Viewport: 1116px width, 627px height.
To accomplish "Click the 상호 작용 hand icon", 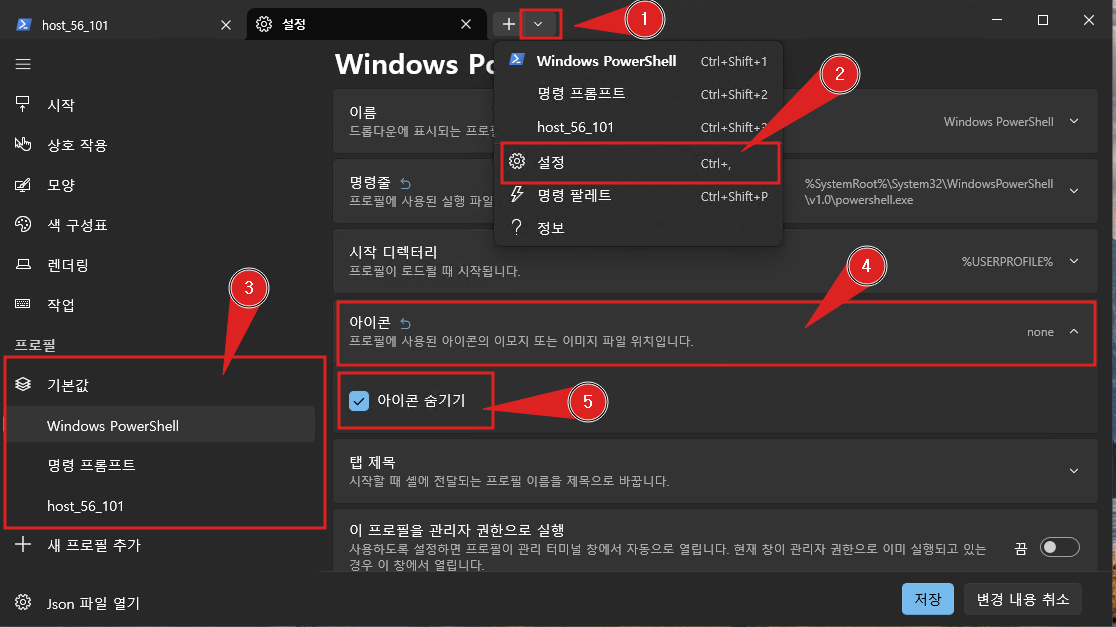I will (x=23, y=144).
